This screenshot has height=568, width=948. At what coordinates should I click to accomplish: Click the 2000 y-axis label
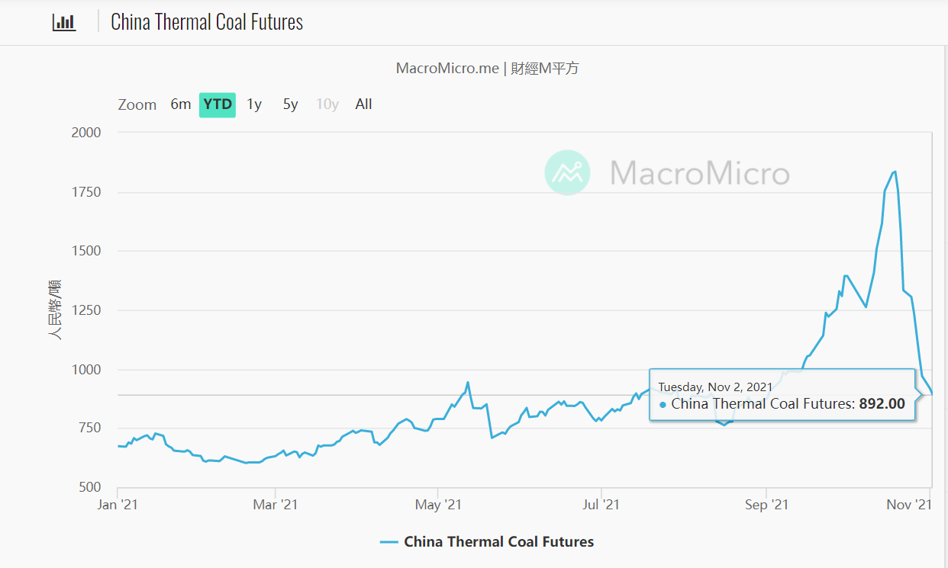pos(86,132)
